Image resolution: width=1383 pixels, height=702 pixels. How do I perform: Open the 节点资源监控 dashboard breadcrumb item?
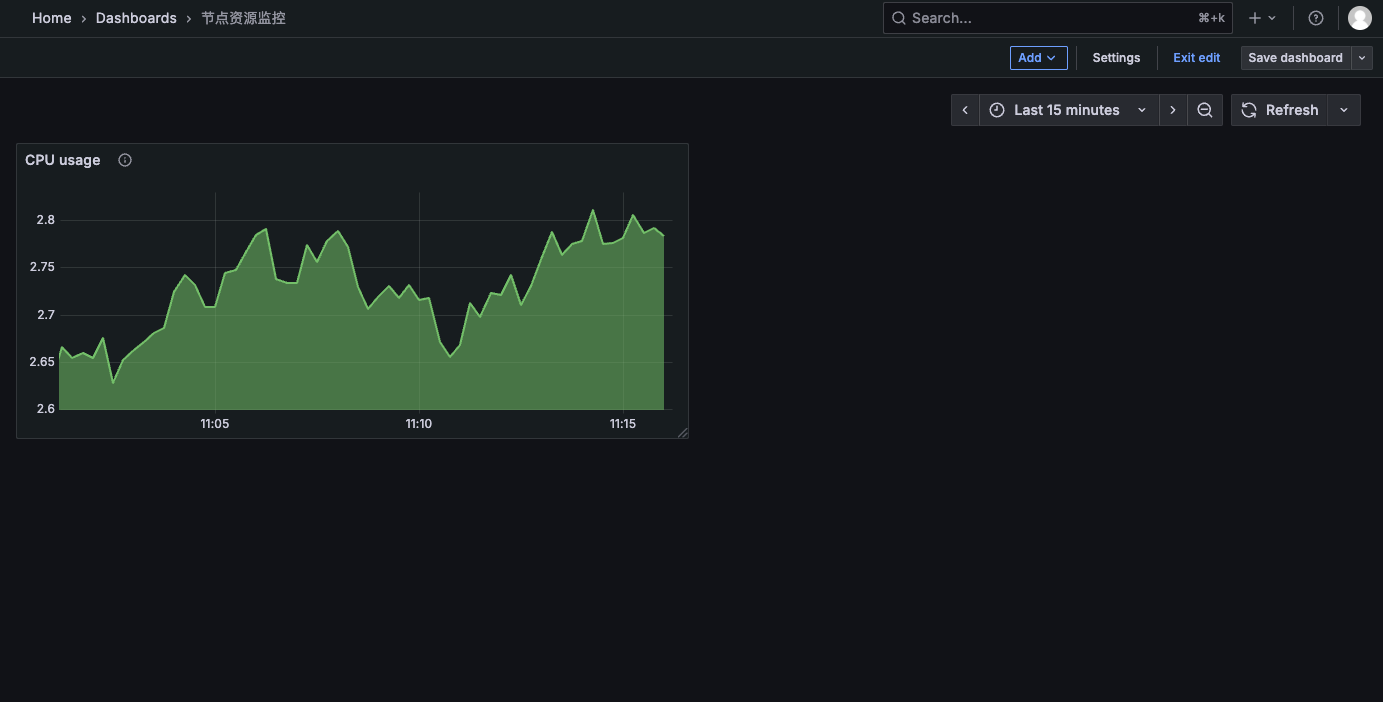242,17
